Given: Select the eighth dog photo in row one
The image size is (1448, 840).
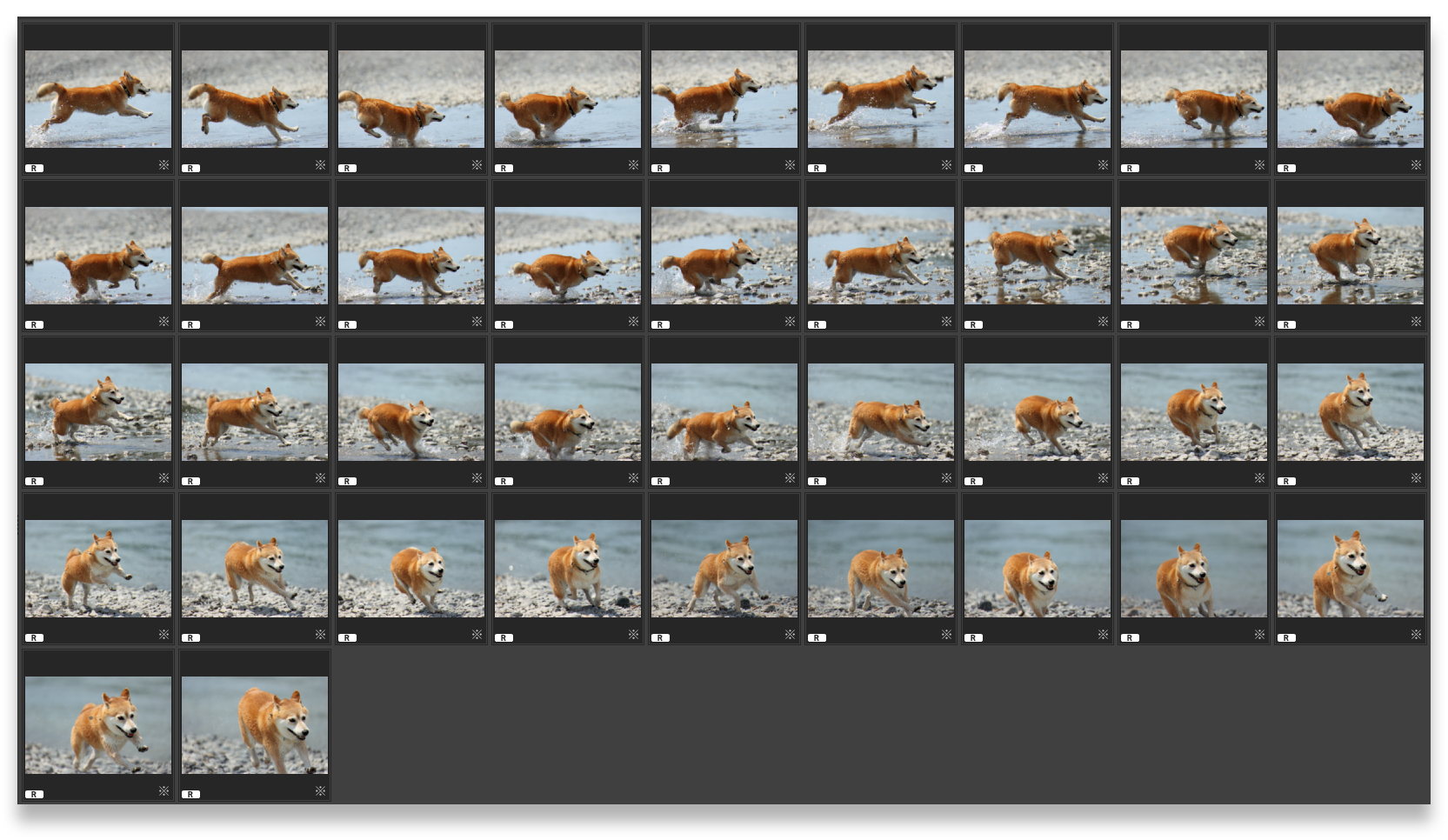Looking at the screenshot, I should [1194, 99].
